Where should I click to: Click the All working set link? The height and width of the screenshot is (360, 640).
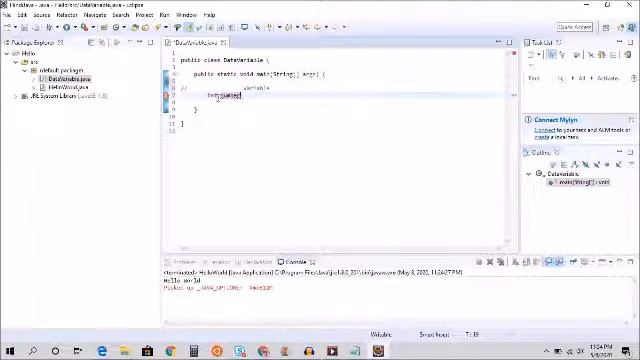[x=582, y=78]
